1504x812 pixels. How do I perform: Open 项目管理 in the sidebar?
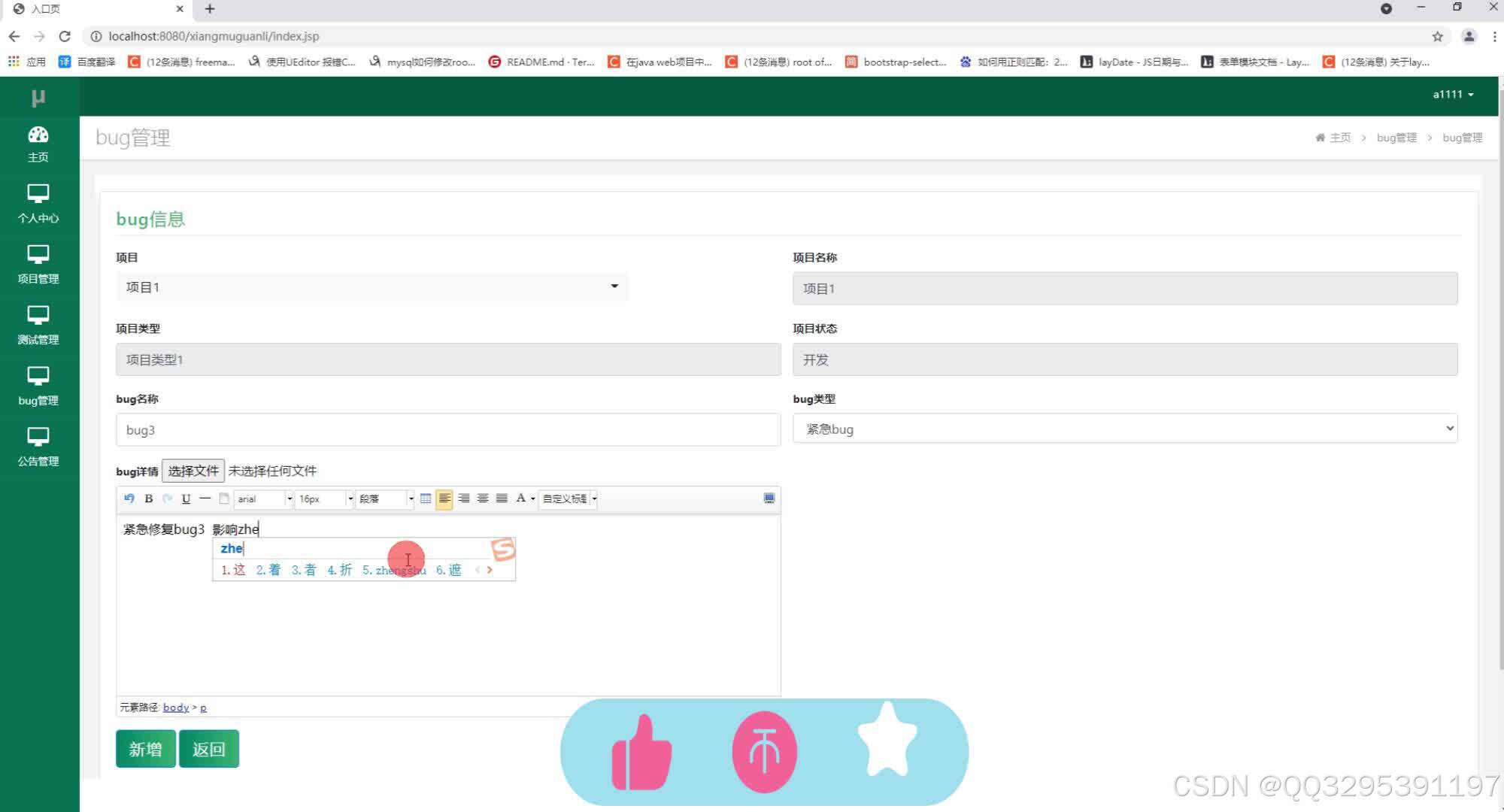38,265
